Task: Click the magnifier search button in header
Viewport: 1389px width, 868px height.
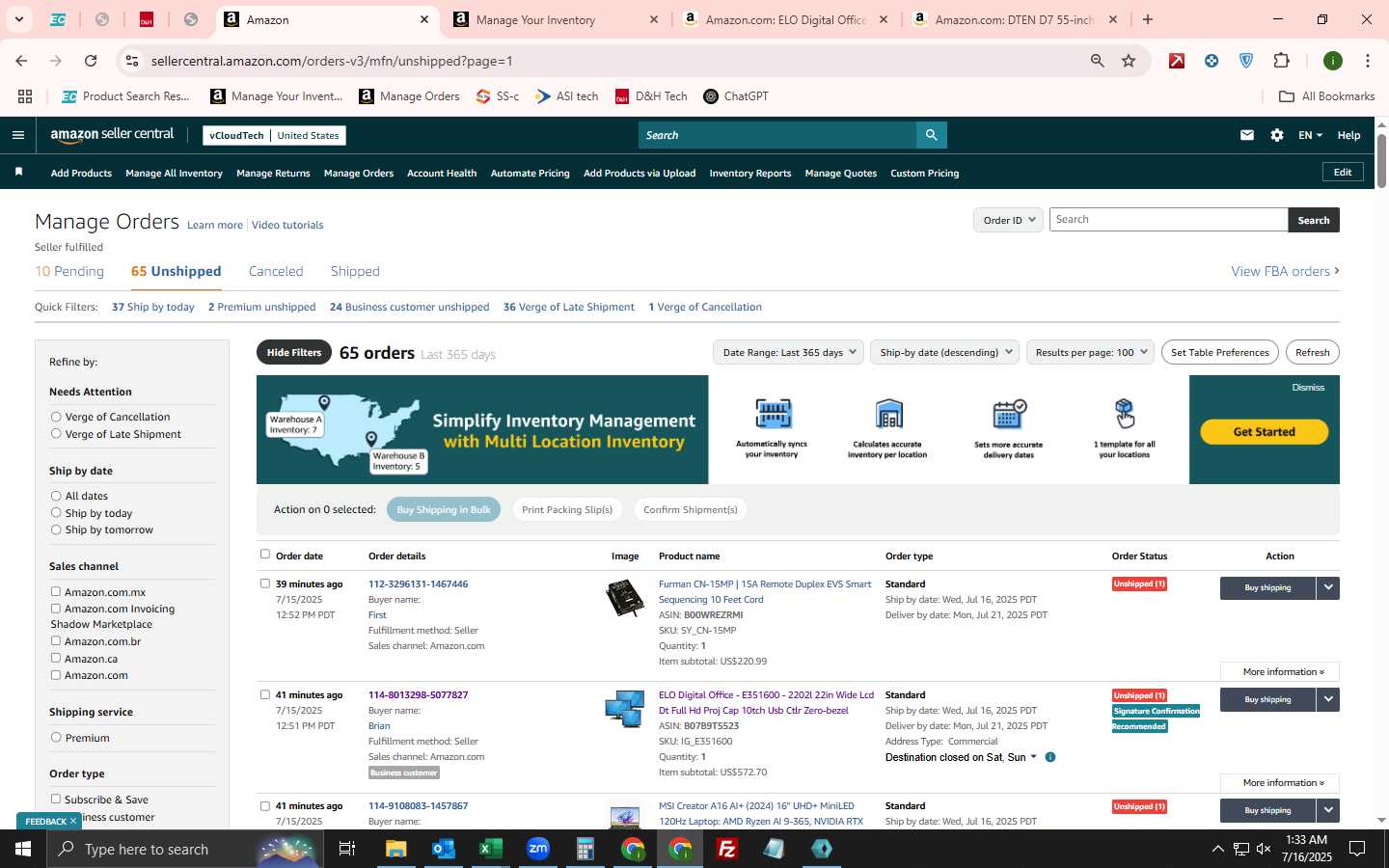Action: (931, 135)
